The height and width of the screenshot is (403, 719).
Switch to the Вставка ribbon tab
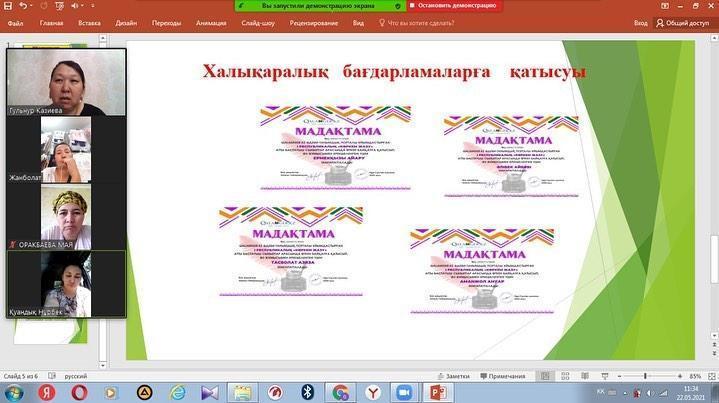pos(89,22)
